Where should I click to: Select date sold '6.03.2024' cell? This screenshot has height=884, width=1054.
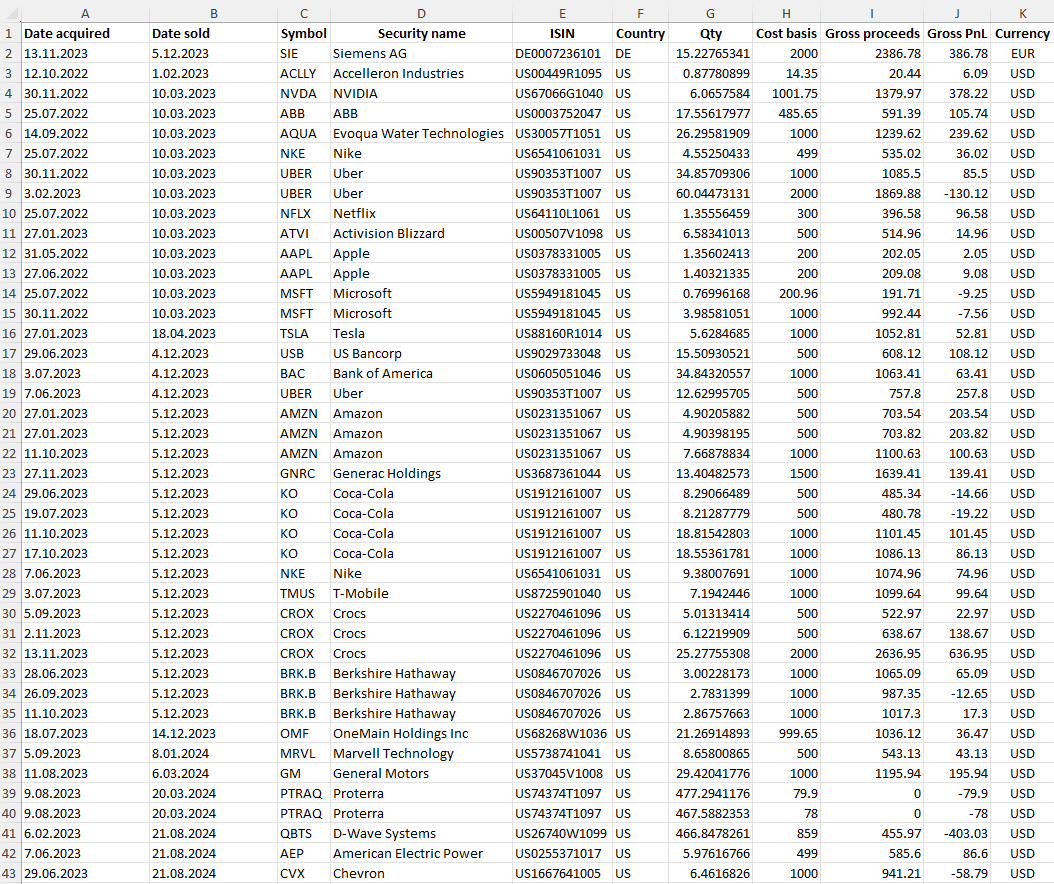(x=213, y=774)
